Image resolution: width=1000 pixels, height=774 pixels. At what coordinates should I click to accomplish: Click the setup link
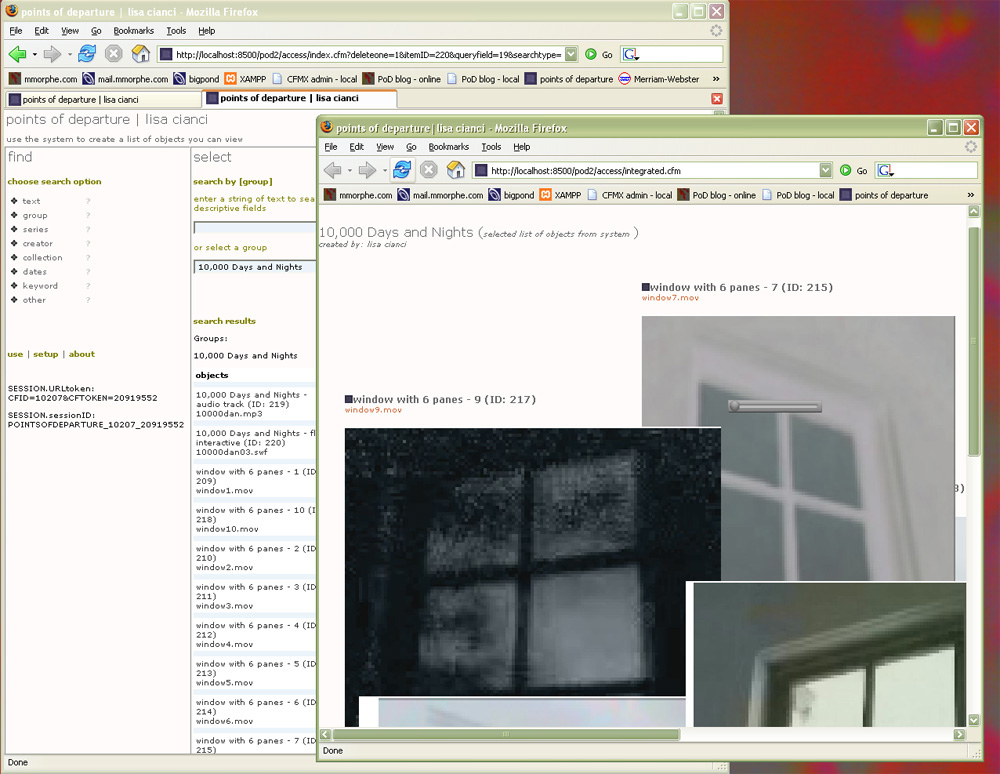point(45,354)
